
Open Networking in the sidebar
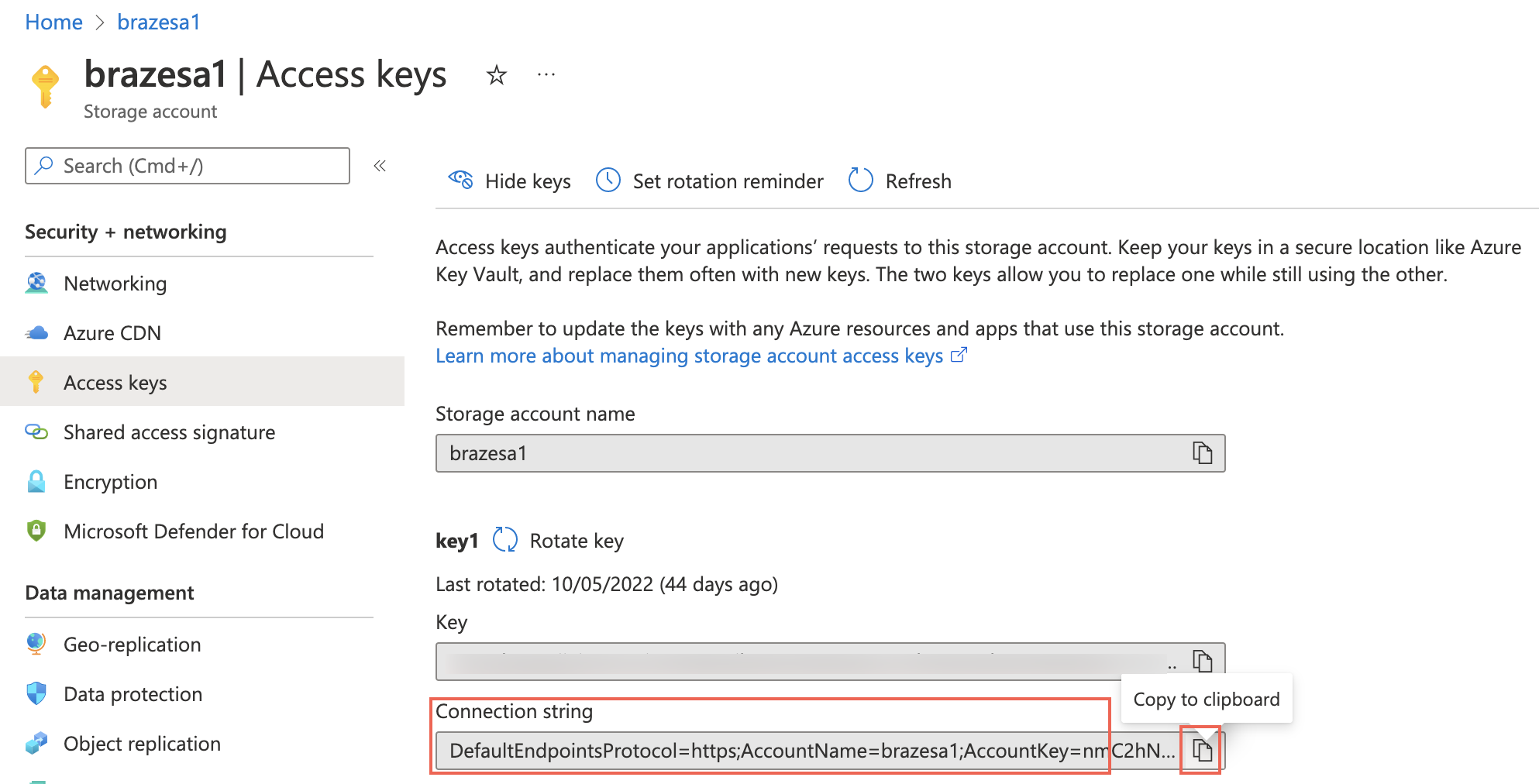tap(202, 284)
